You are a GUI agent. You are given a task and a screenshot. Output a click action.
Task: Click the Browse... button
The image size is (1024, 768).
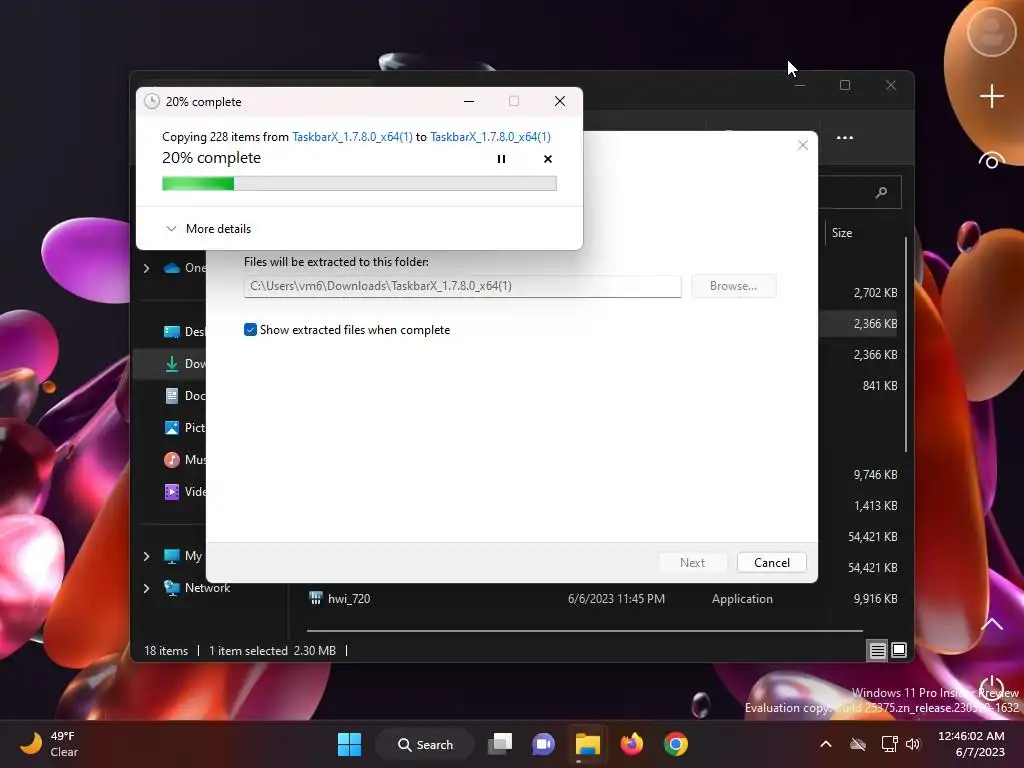(733, 286)
